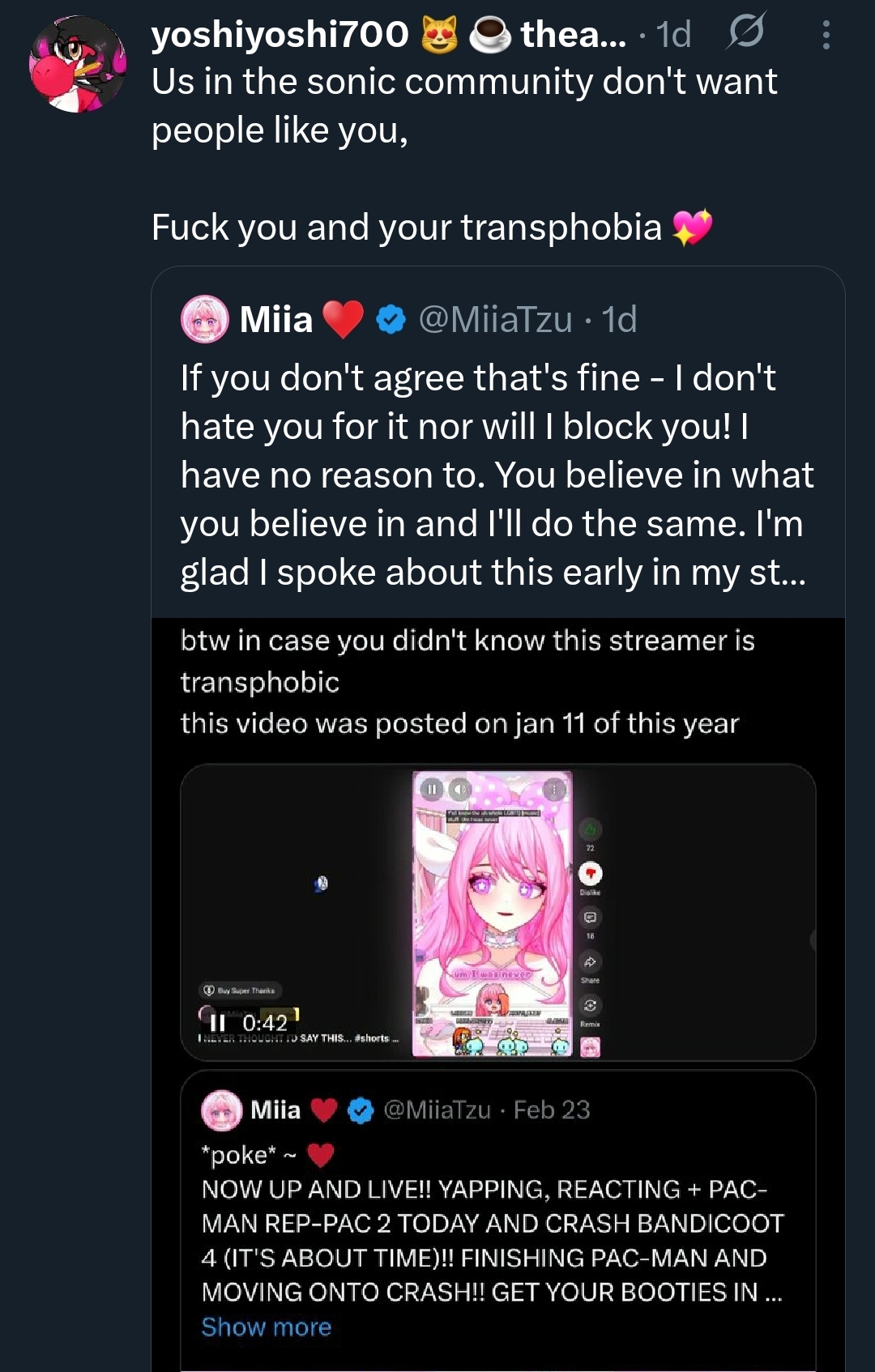Click the Remix icon on the Short
875x1372 pixels.
[x=590, y=1006]
